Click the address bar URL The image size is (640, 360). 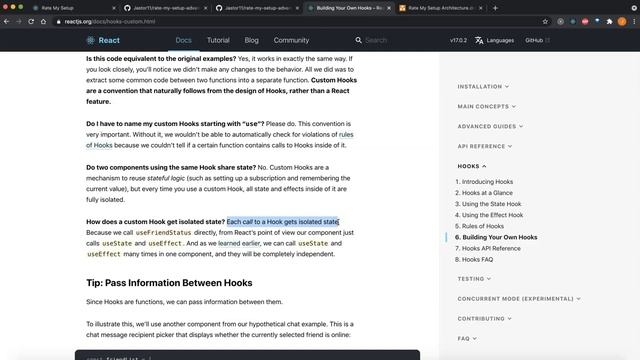(x=110, y=22)
